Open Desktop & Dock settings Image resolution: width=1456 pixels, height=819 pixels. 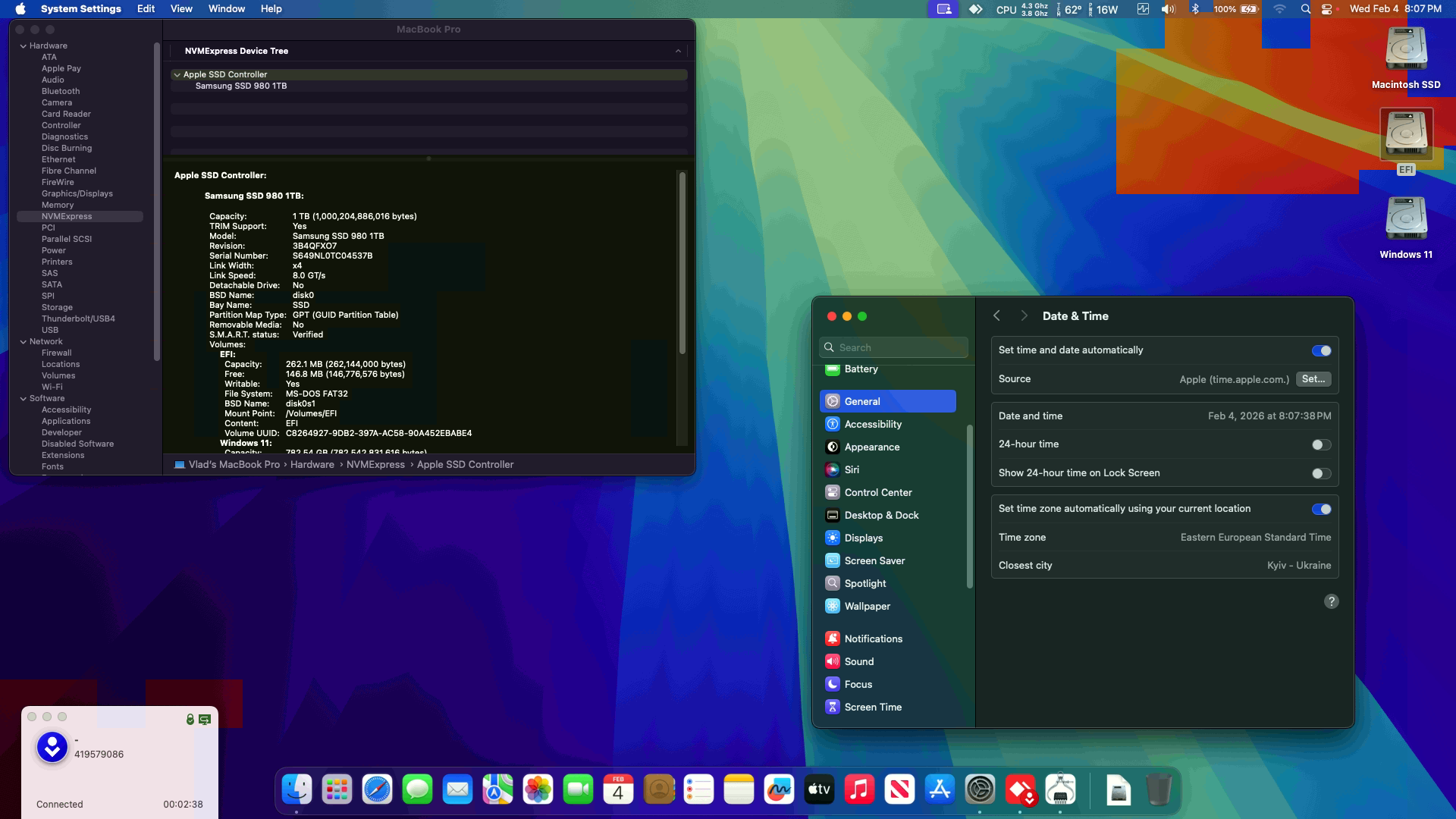887,516
